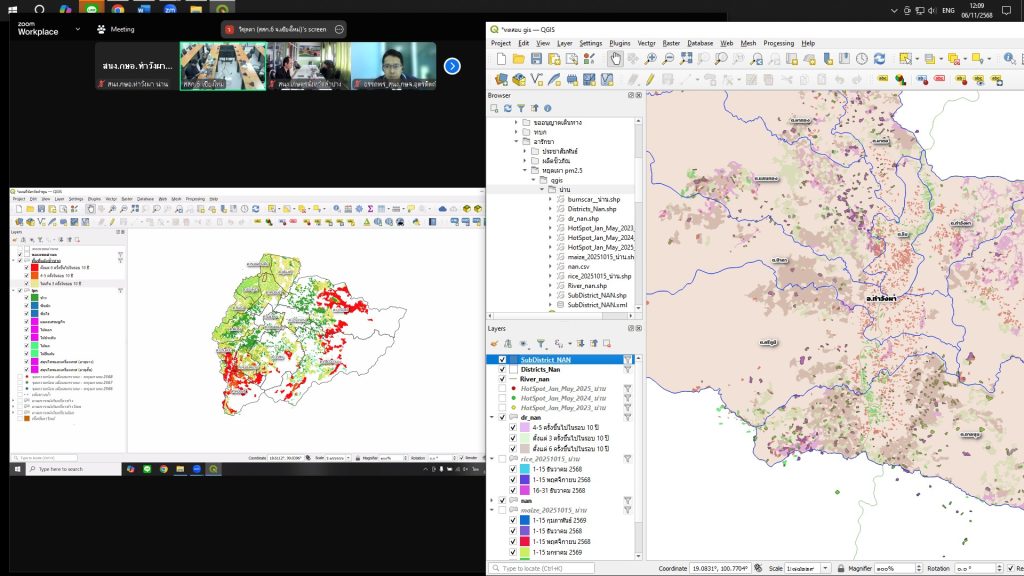Toggle the River_nan layer checkbox

[x=502, y=379]
